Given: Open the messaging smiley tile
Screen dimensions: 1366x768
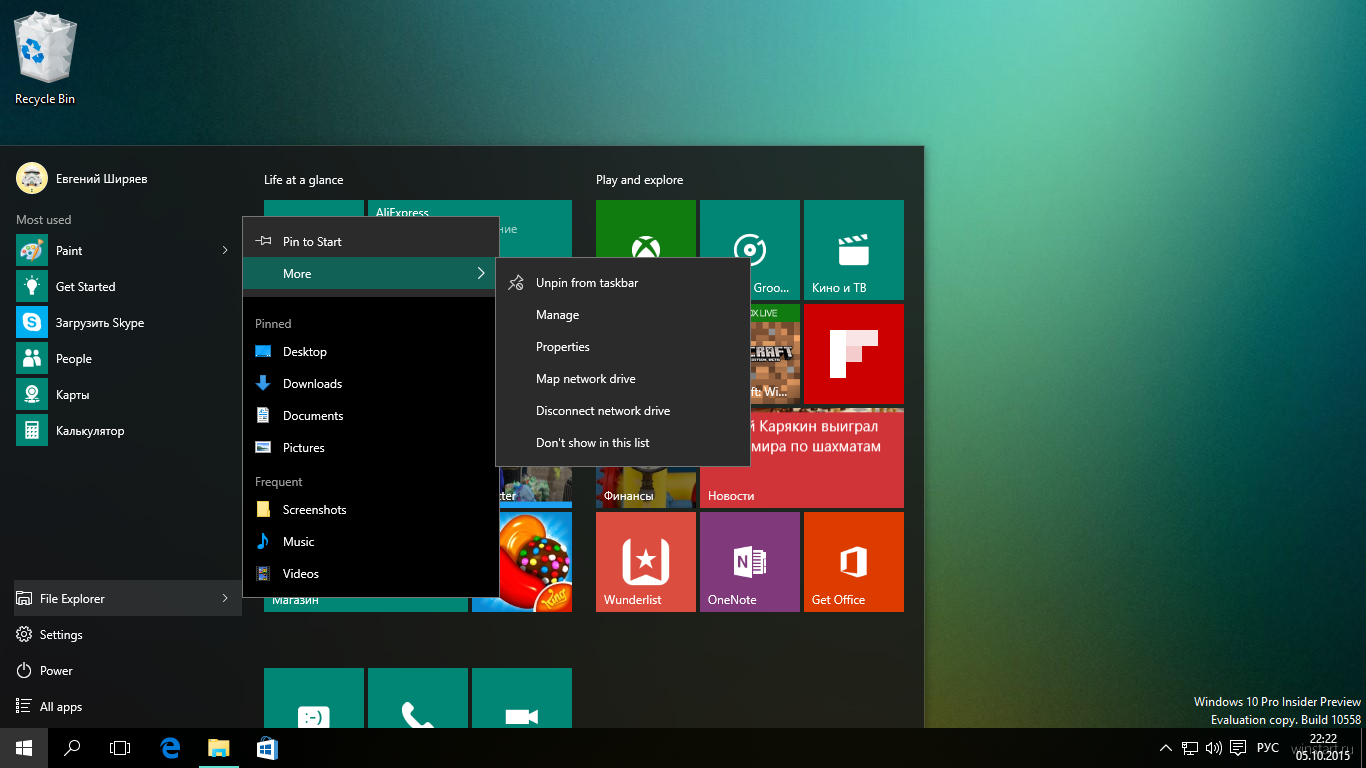Looking at the screenshot, I should coord(314,698).
